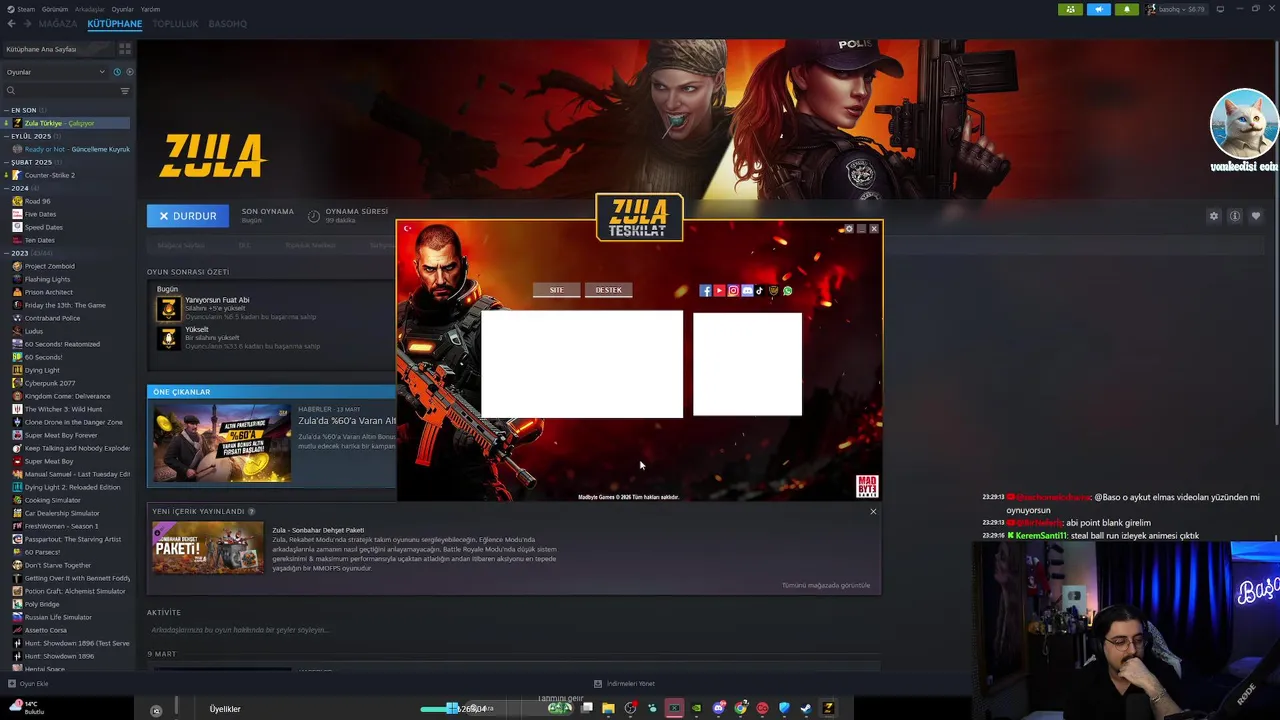
Task: Open Zula launcher settings gear
Action: [x=849, y=229]
